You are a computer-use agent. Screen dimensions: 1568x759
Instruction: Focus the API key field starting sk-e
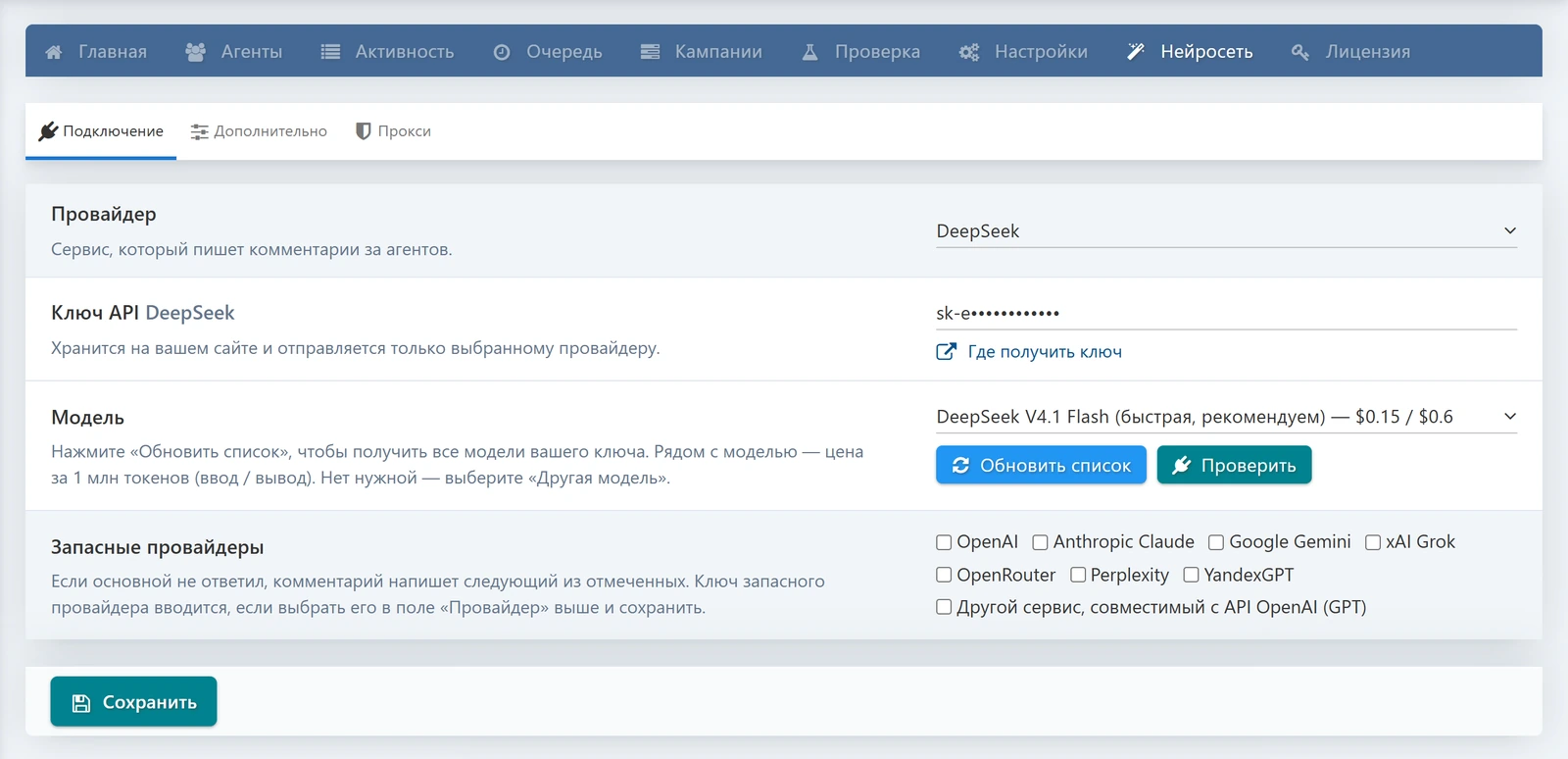click(x=1226, y=313)
